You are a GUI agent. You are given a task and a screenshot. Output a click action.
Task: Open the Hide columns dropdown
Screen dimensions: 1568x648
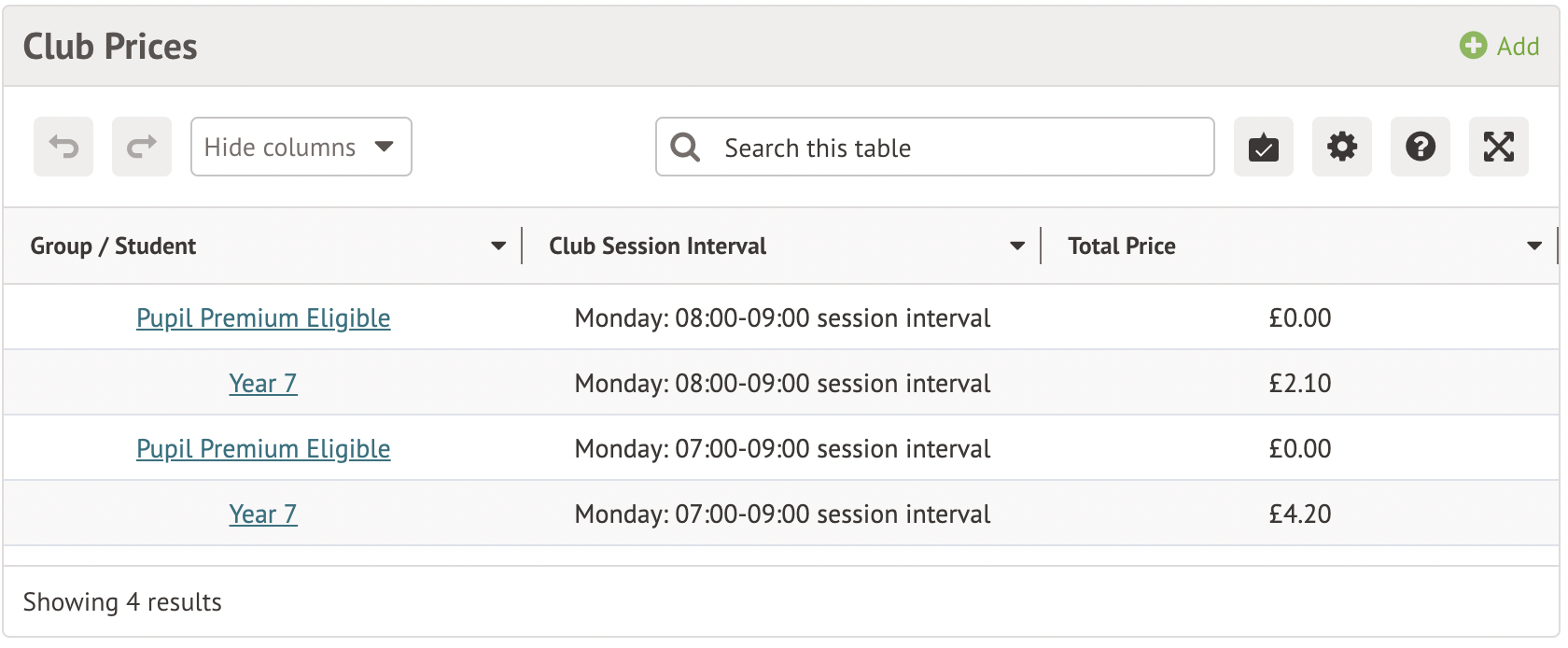point(301,147)
